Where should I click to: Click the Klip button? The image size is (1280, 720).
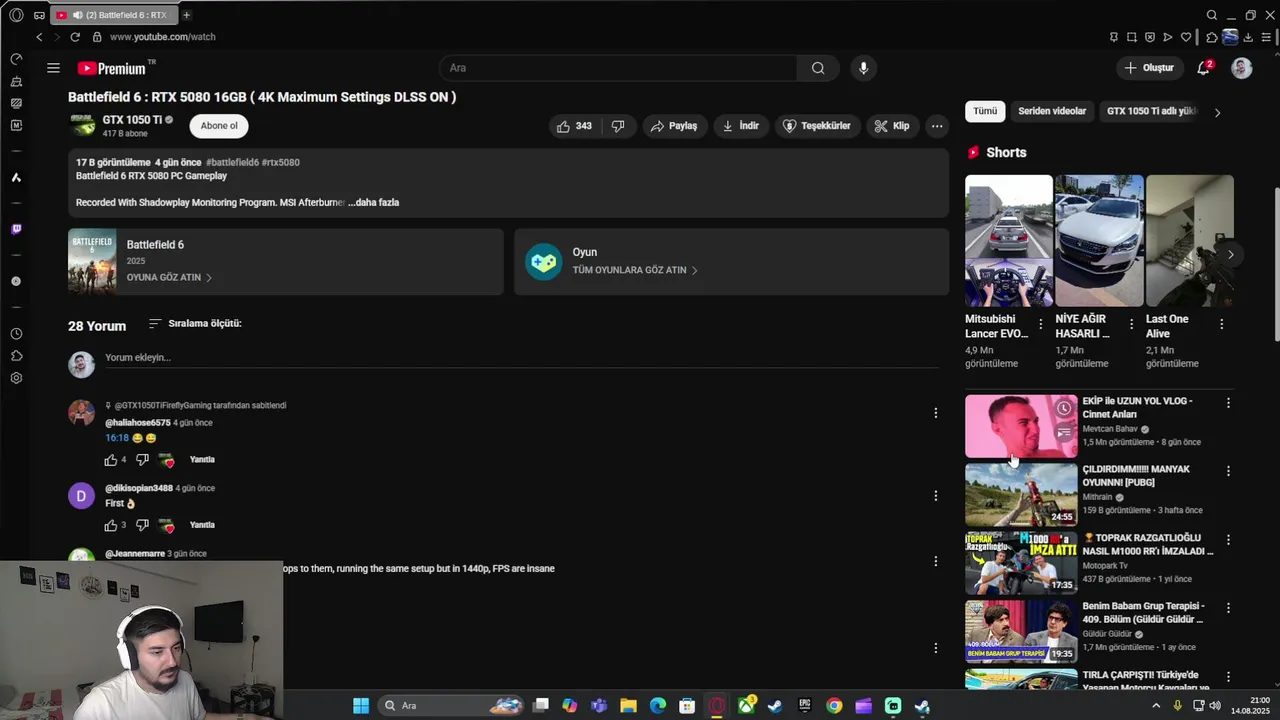891,126
